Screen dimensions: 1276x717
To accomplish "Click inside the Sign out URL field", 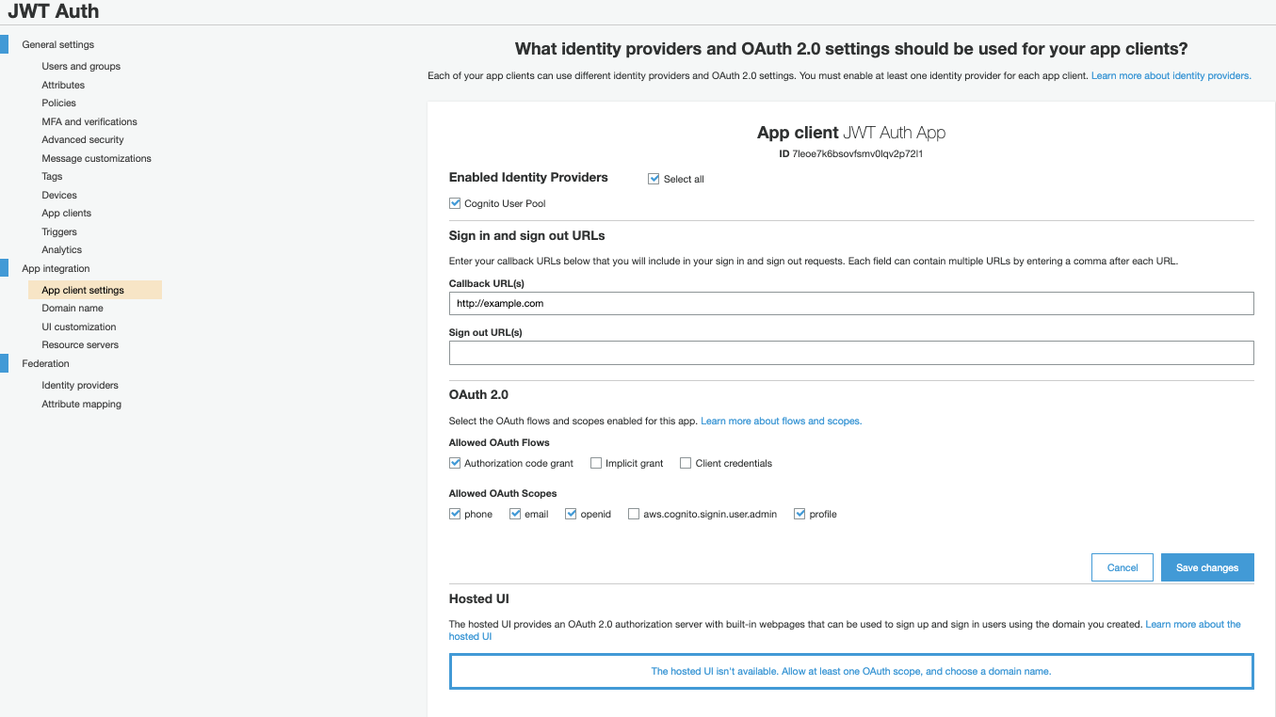I will (x=850, y=352).
